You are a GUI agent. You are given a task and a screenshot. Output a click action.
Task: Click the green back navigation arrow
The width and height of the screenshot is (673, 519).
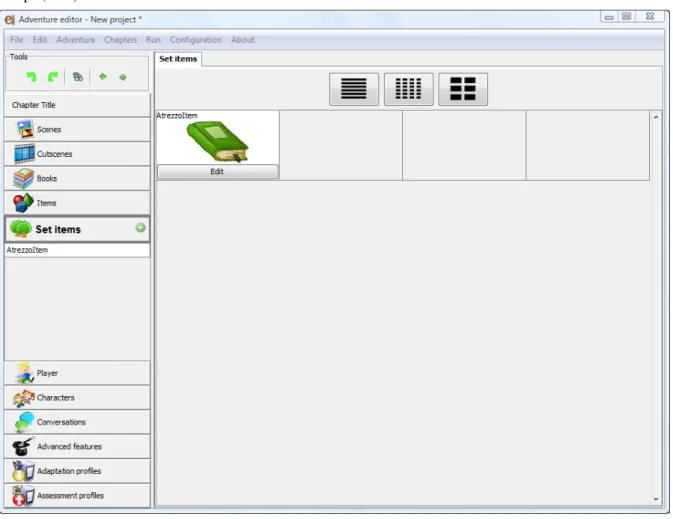pyautogui.click(x=103, y=77)
